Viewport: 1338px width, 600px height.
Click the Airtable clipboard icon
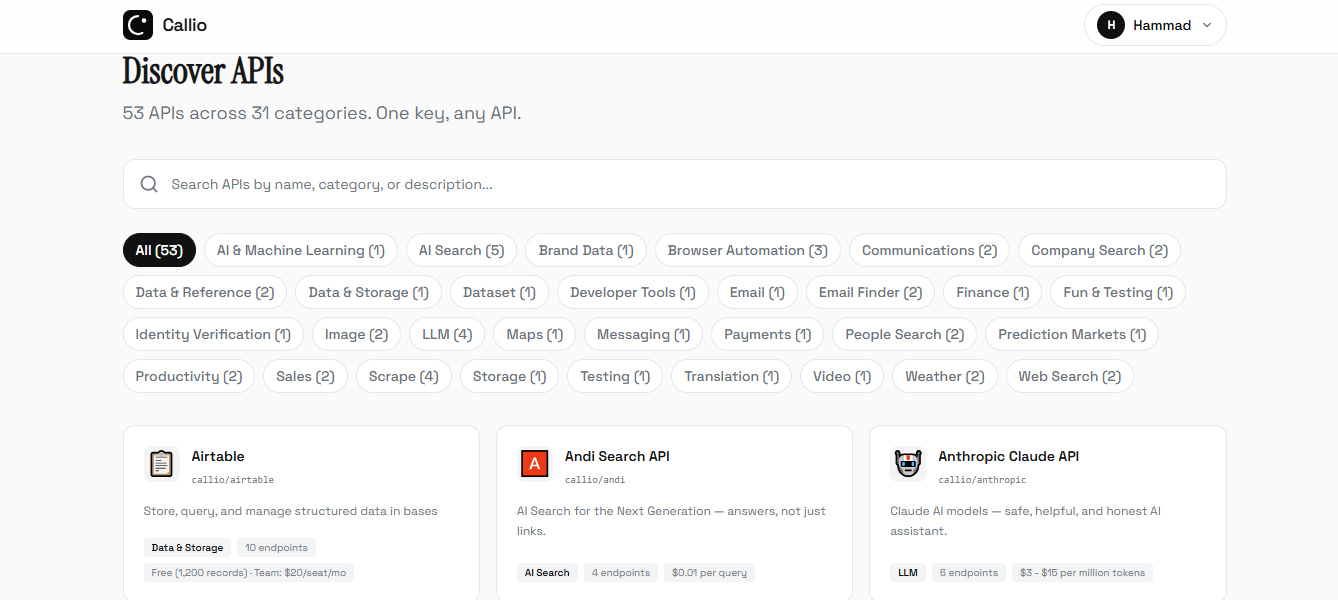161,464
